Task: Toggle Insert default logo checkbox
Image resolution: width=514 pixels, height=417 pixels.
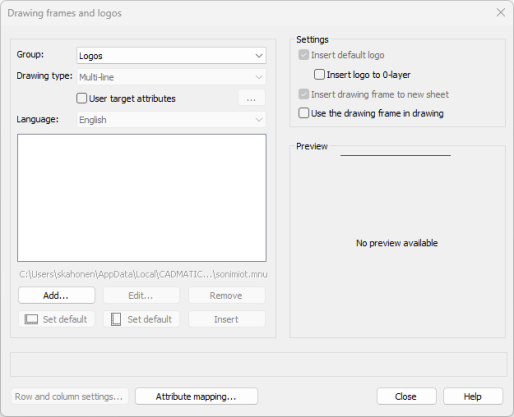Action: pos(304,55)
